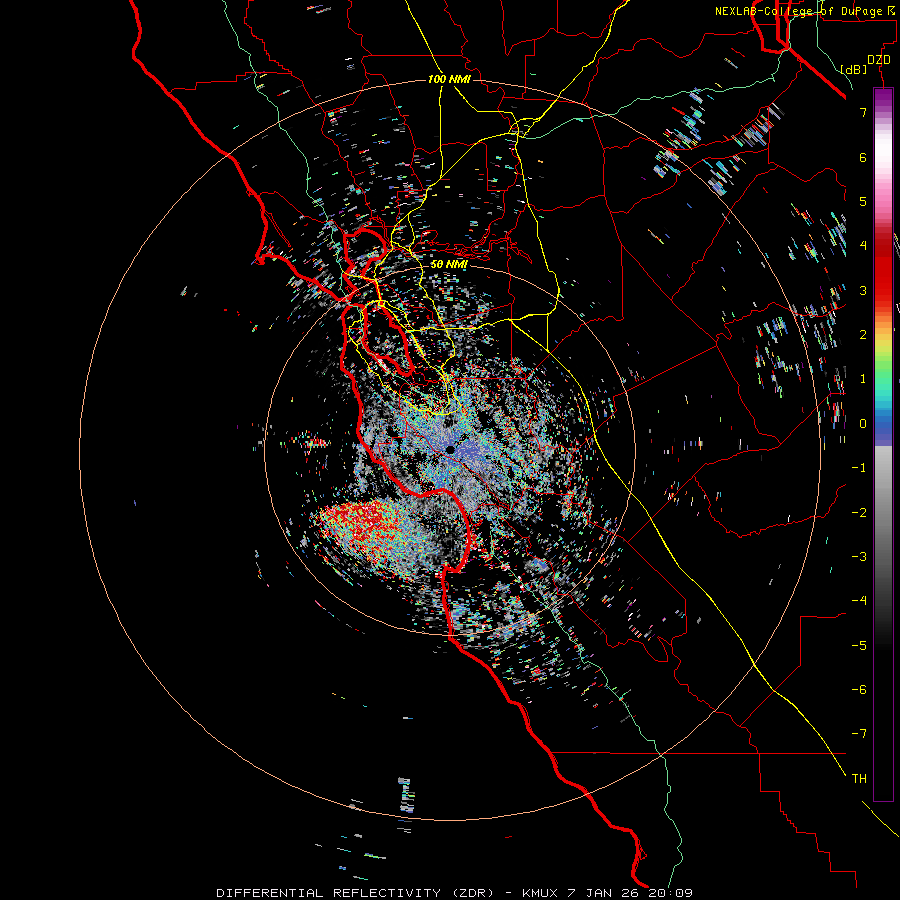Click the black radar site dot at the scan center
Viewport: 900px width, 900px height.
451,450
